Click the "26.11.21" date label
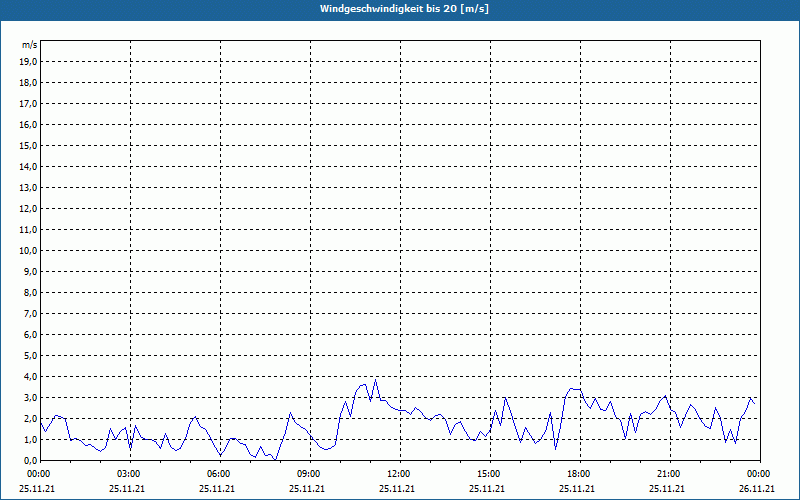This screenshot has width=800, height=500. click(x=757, y=488)
